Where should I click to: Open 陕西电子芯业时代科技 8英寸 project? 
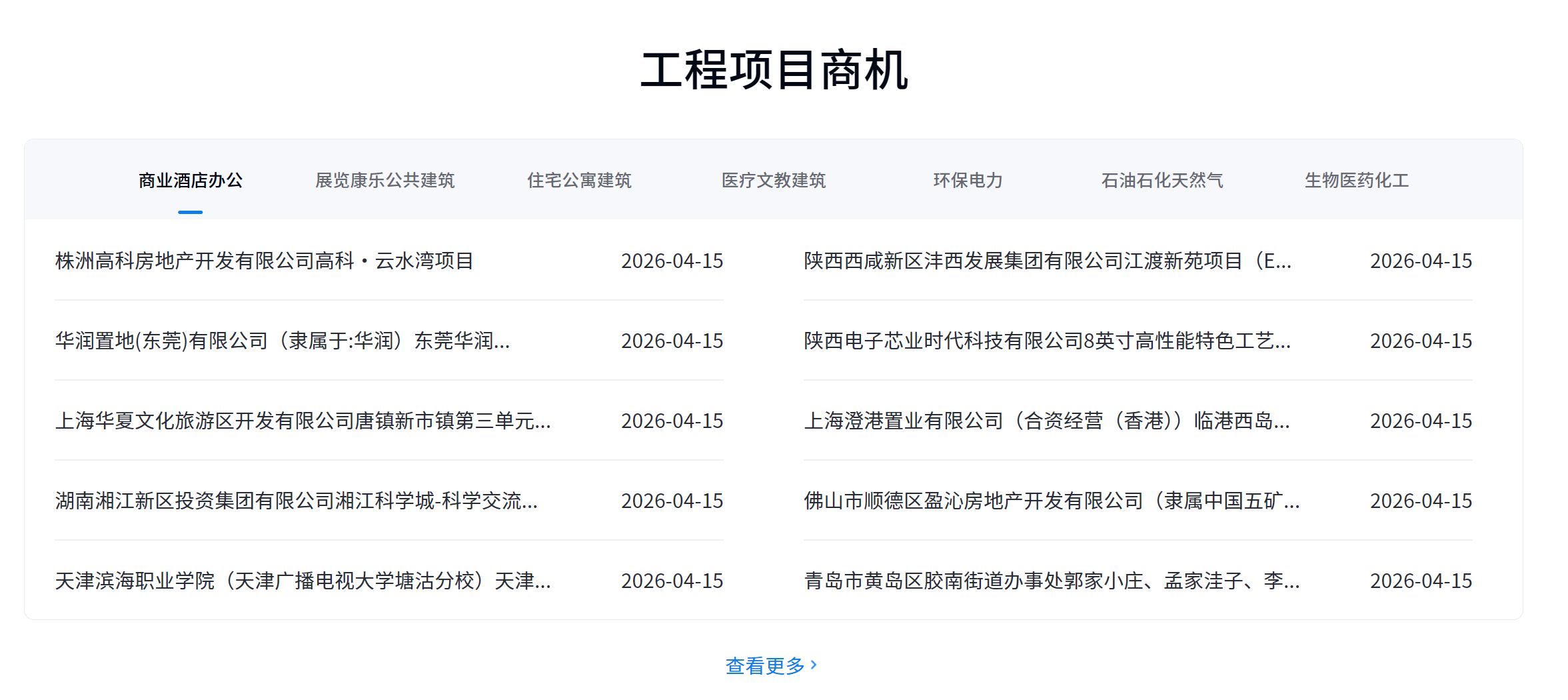click(x=1048, y=341)
